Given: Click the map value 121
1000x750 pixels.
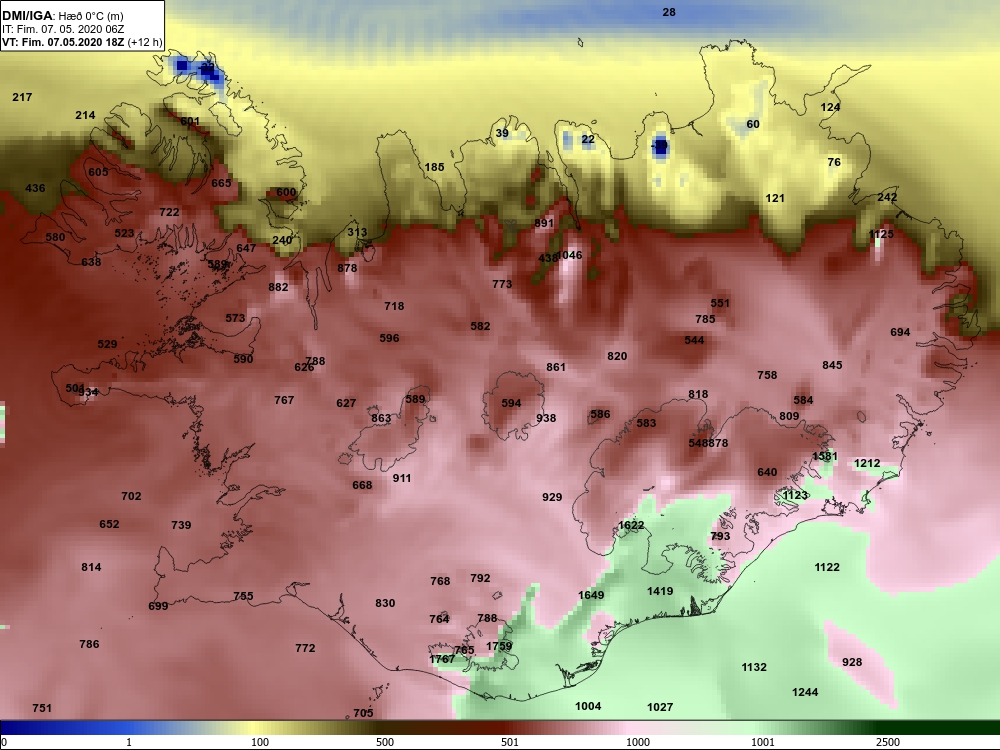Looking at the screenshot, I should (x=775, y=198).
